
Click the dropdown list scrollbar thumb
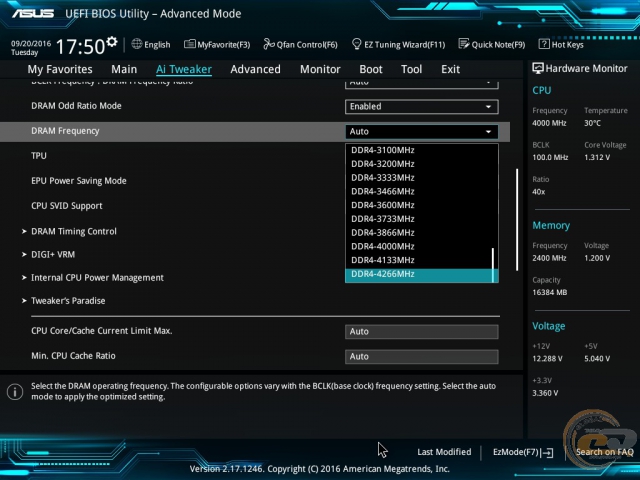click(x=493, y=265)
